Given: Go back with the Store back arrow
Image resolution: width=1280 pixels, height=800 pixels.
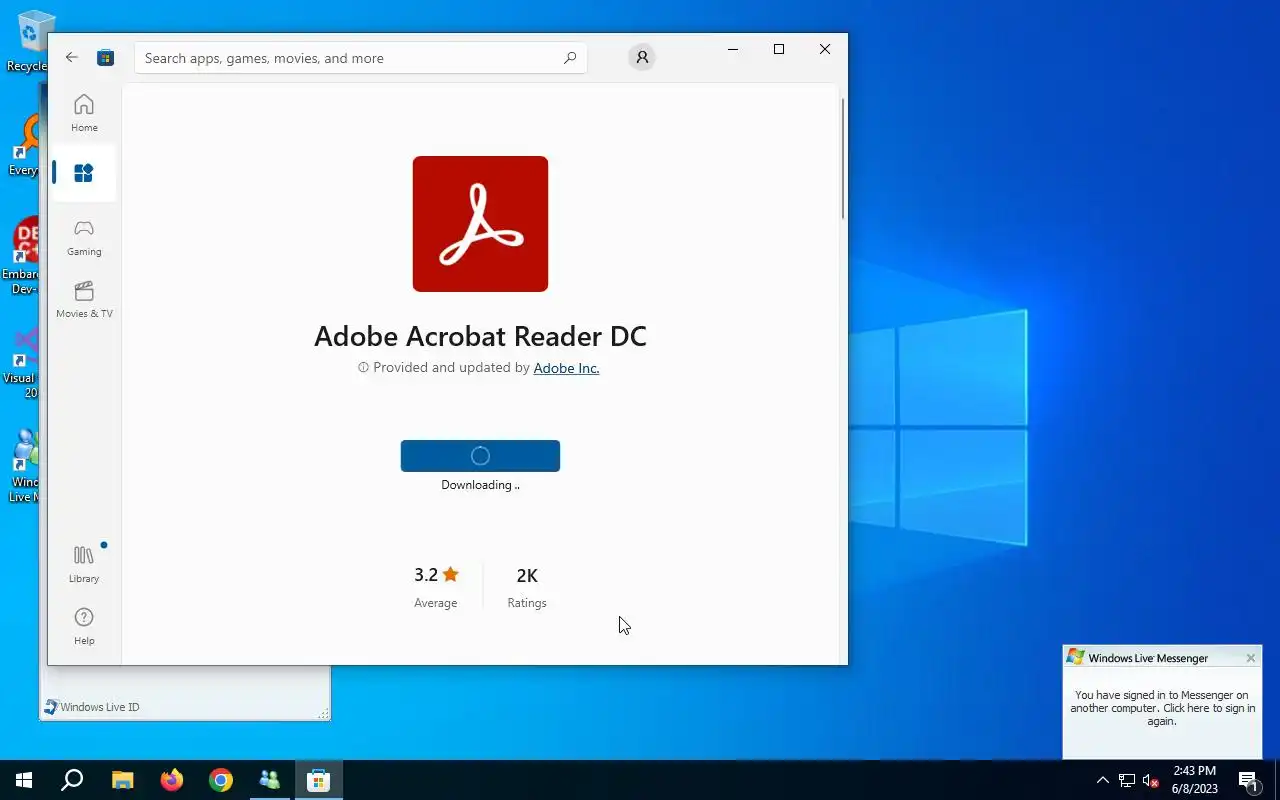Looking at the screenshot, I should (x=72, y=58).
